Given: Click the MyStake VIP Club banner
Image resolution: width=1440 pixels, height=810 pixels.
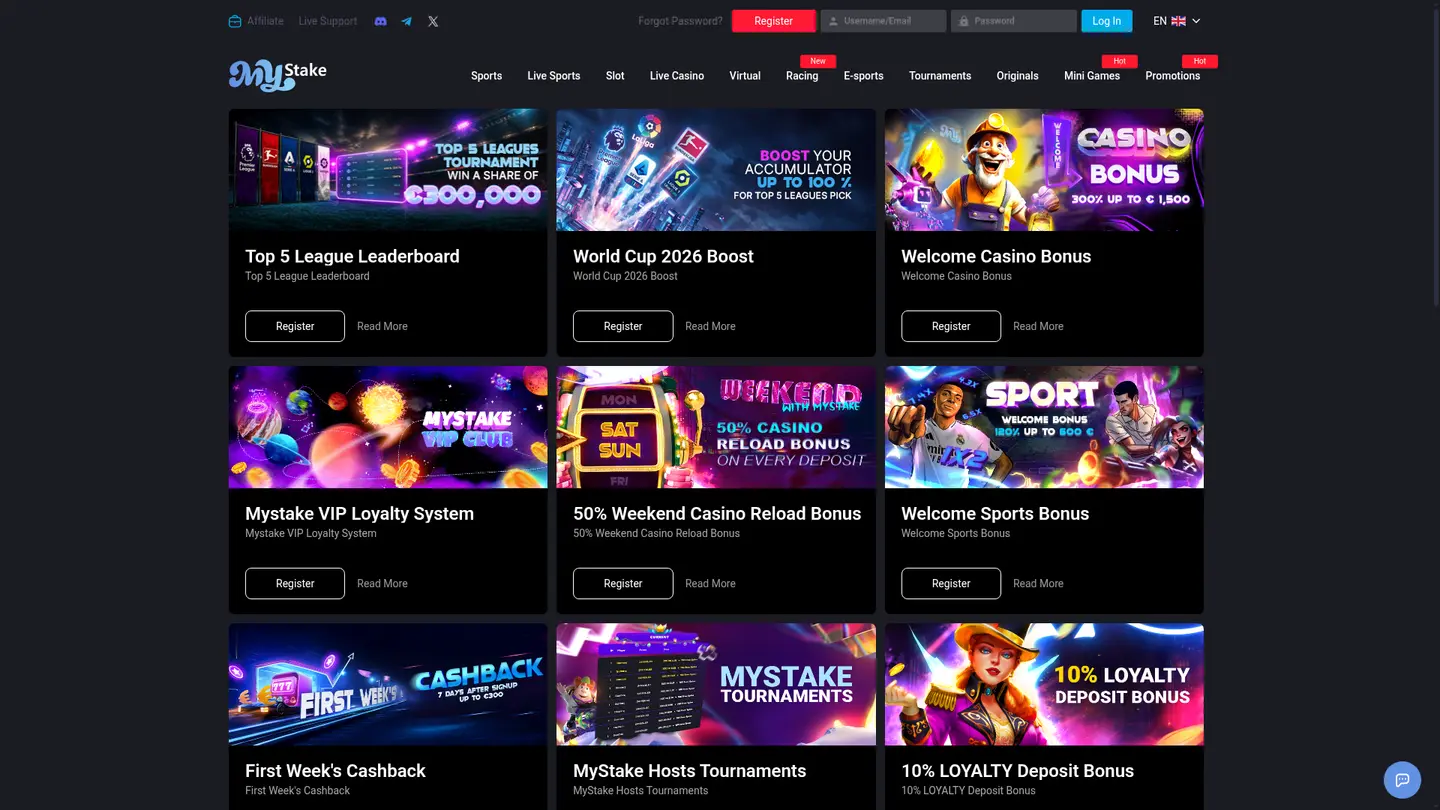Looking at the screenshot, I should pyautogui.click(x=388, y=427).
